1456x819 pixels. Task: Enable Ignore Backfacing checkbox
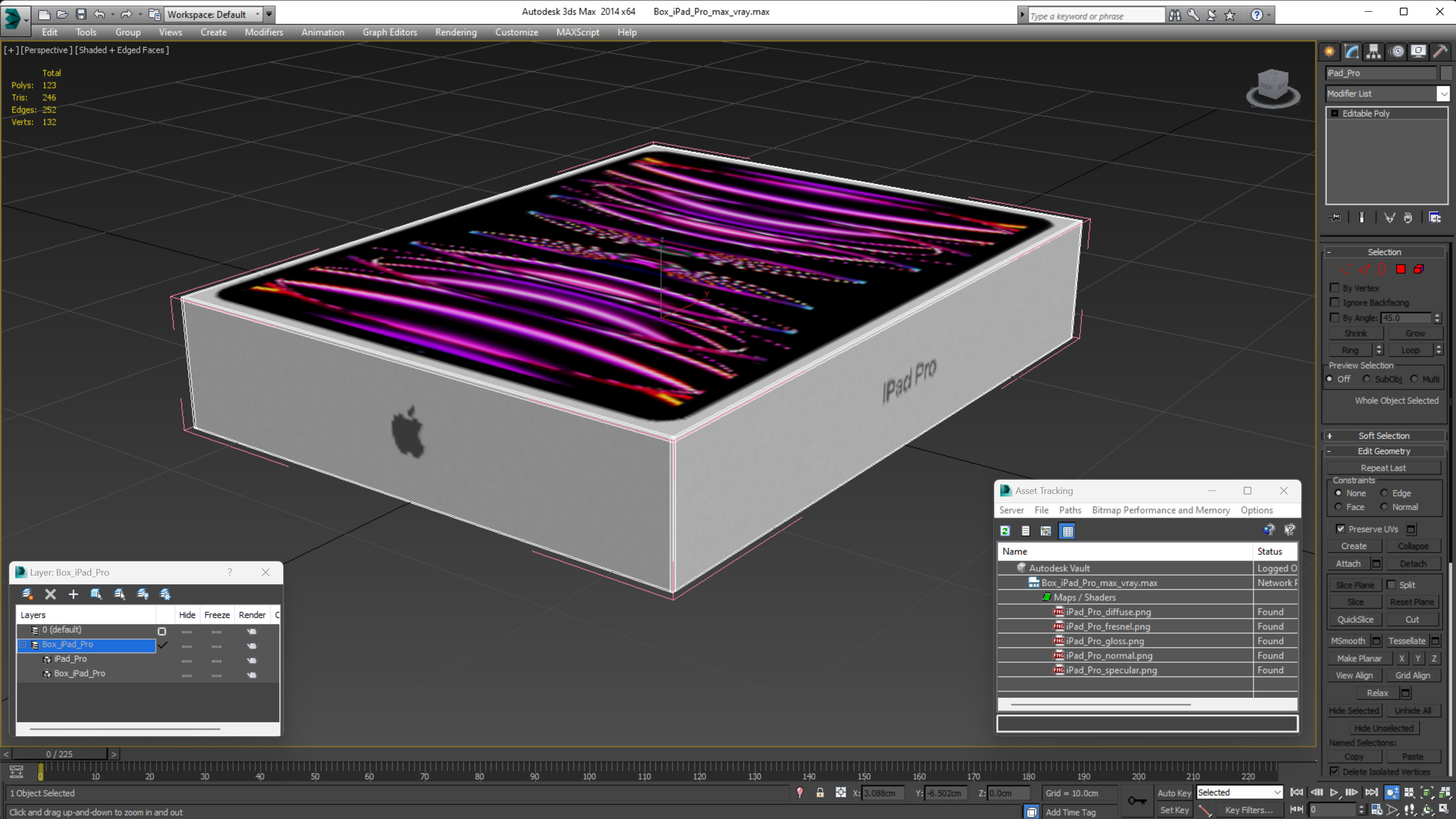point(1335,303)
